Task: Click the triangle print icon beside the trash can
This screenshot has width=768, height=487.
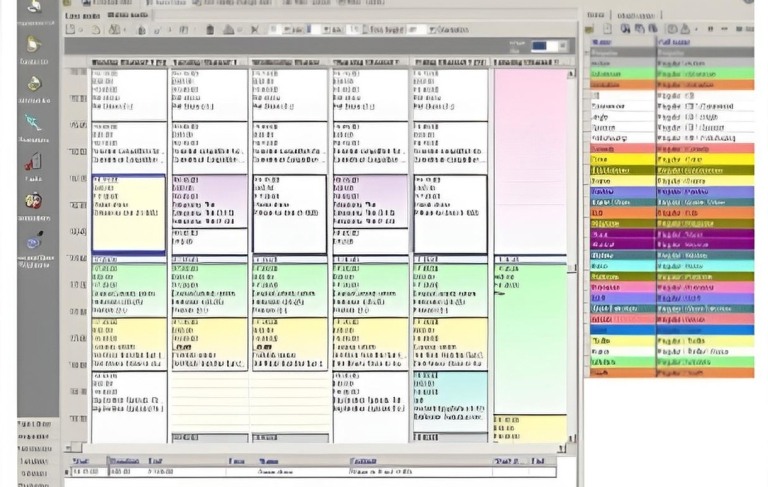Action: (228, 30)
